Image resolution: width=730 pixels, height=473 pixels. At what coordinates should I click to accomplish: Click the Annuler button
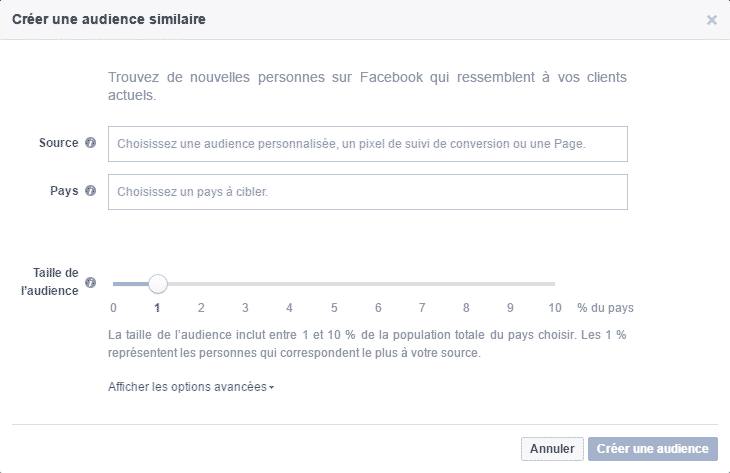click(552, 449)
